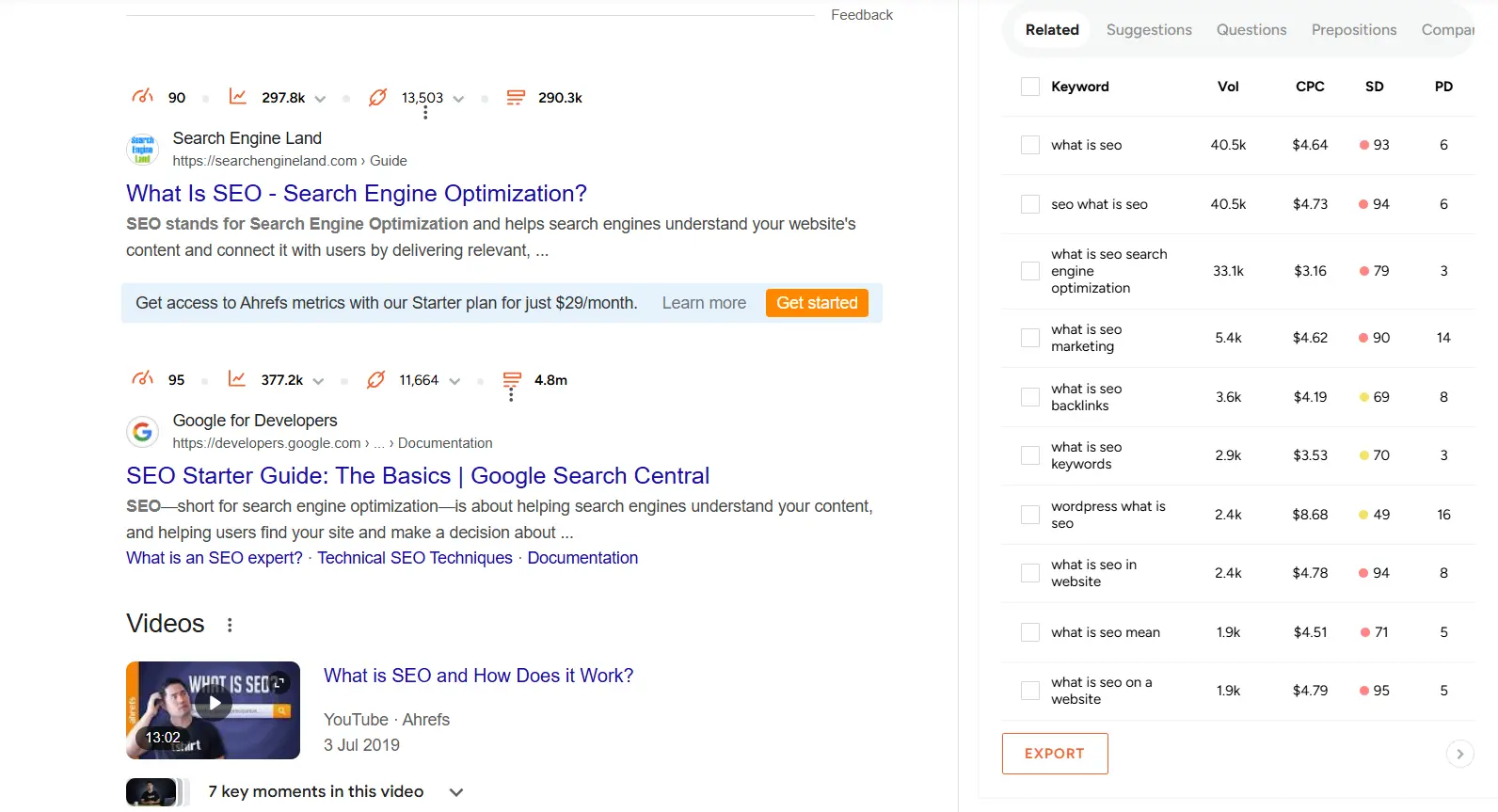Viewport: 1498px width, 812px height.
Task: Click 'what is seo mean' keyword text
Action: click(x=1106, y=632)
